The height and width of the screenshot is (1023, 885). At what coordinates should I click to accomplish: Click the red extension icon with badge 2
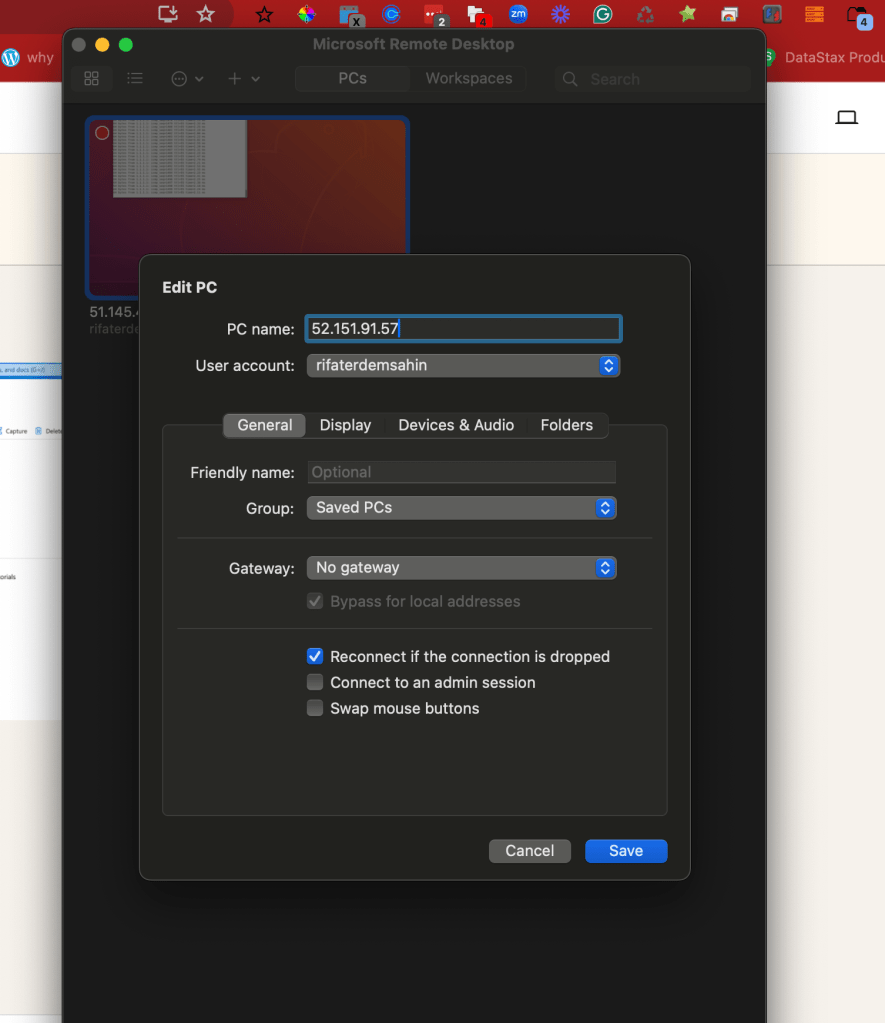(x=435, y=15)
